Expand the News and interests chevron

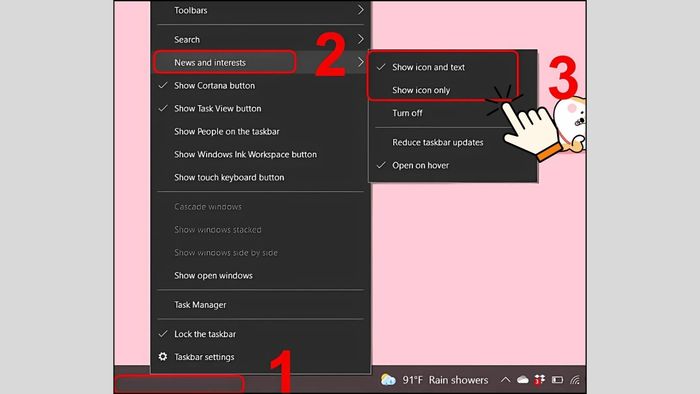(360, 62)
